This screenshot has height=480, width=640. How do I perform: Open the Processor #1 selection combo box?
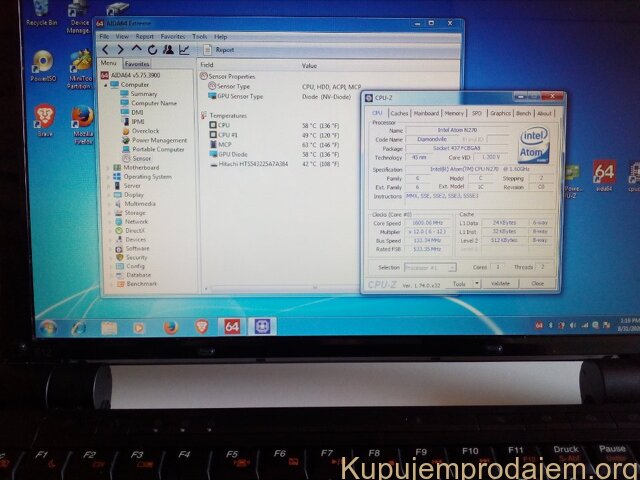click(430, 267)
